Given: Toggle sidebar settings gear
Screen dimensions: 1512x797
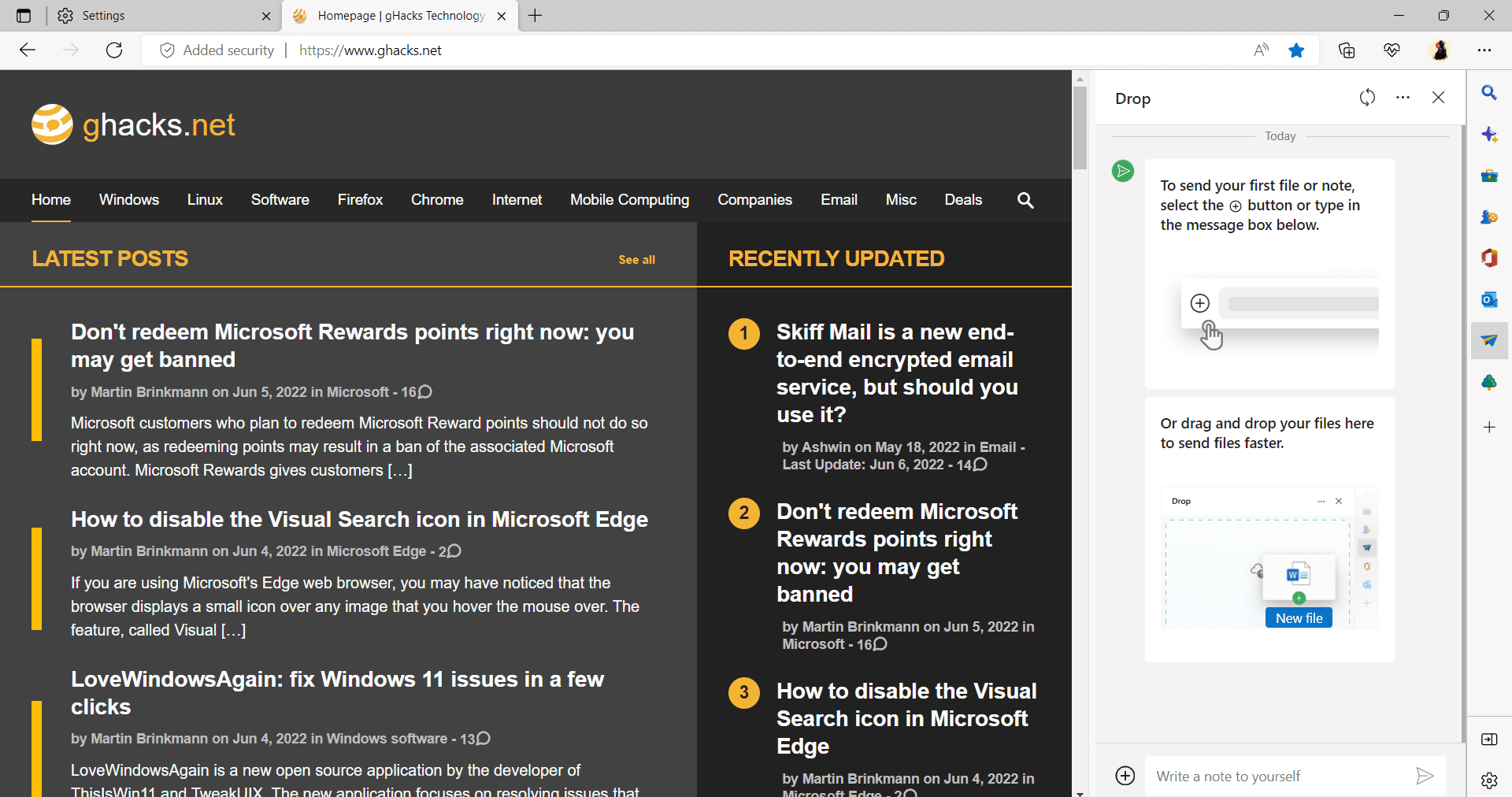Looking at the screenshot, I should pos(1489,781).
